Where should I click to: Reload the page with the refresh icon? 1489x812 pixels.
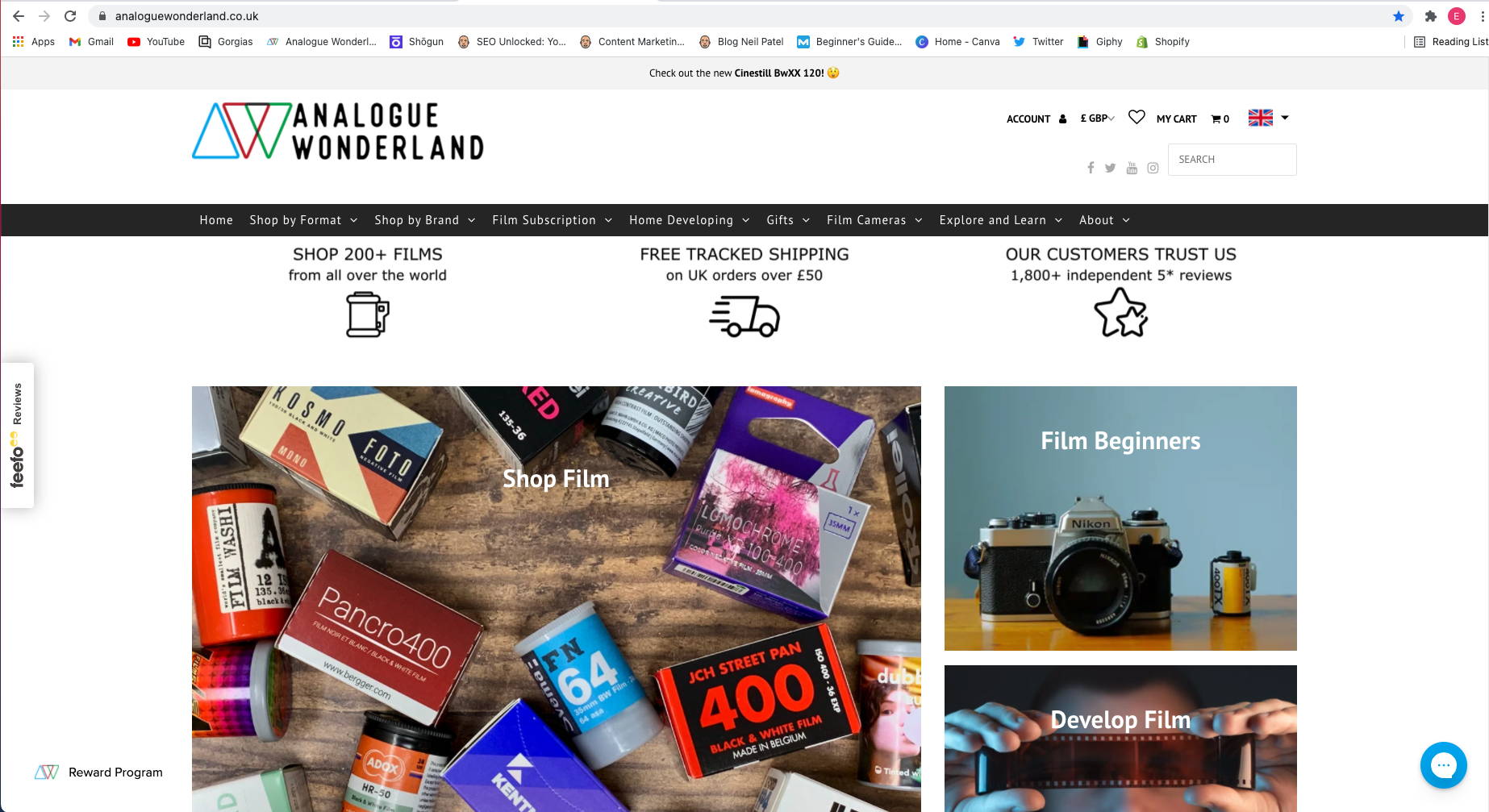[70, 16]
